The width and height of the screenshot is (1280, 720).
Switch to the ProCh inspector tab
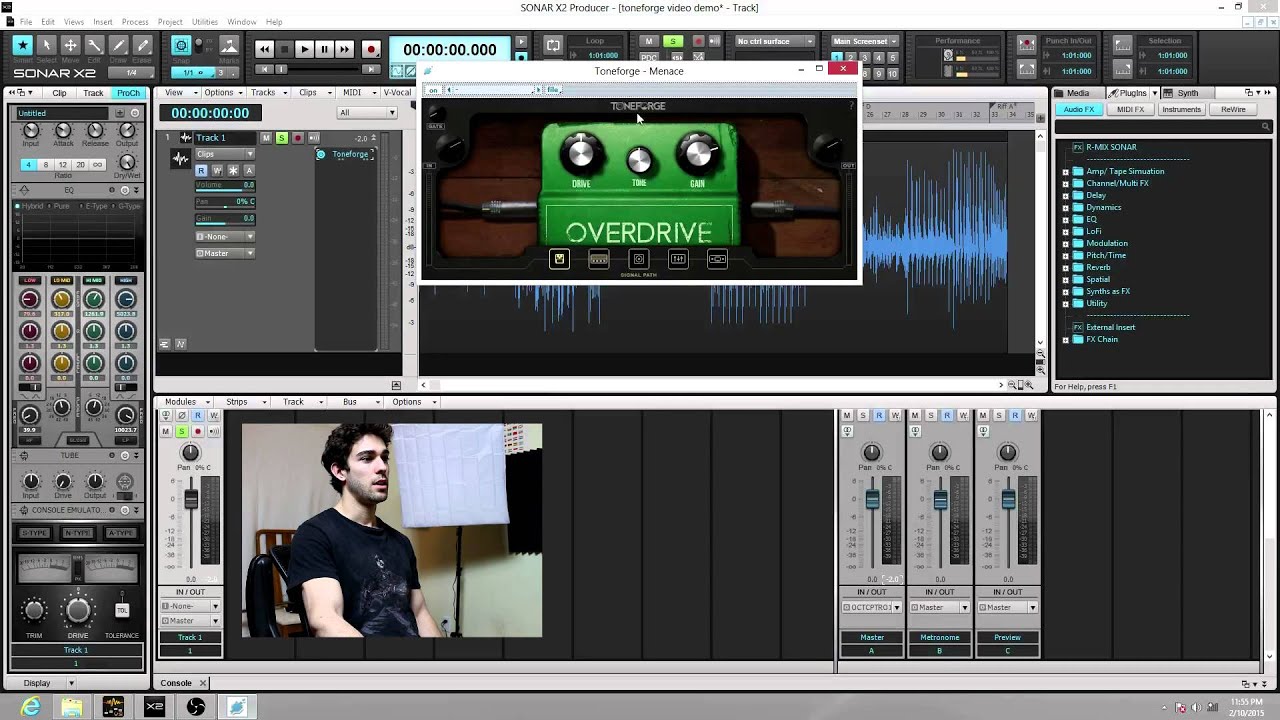click(128, 93)
